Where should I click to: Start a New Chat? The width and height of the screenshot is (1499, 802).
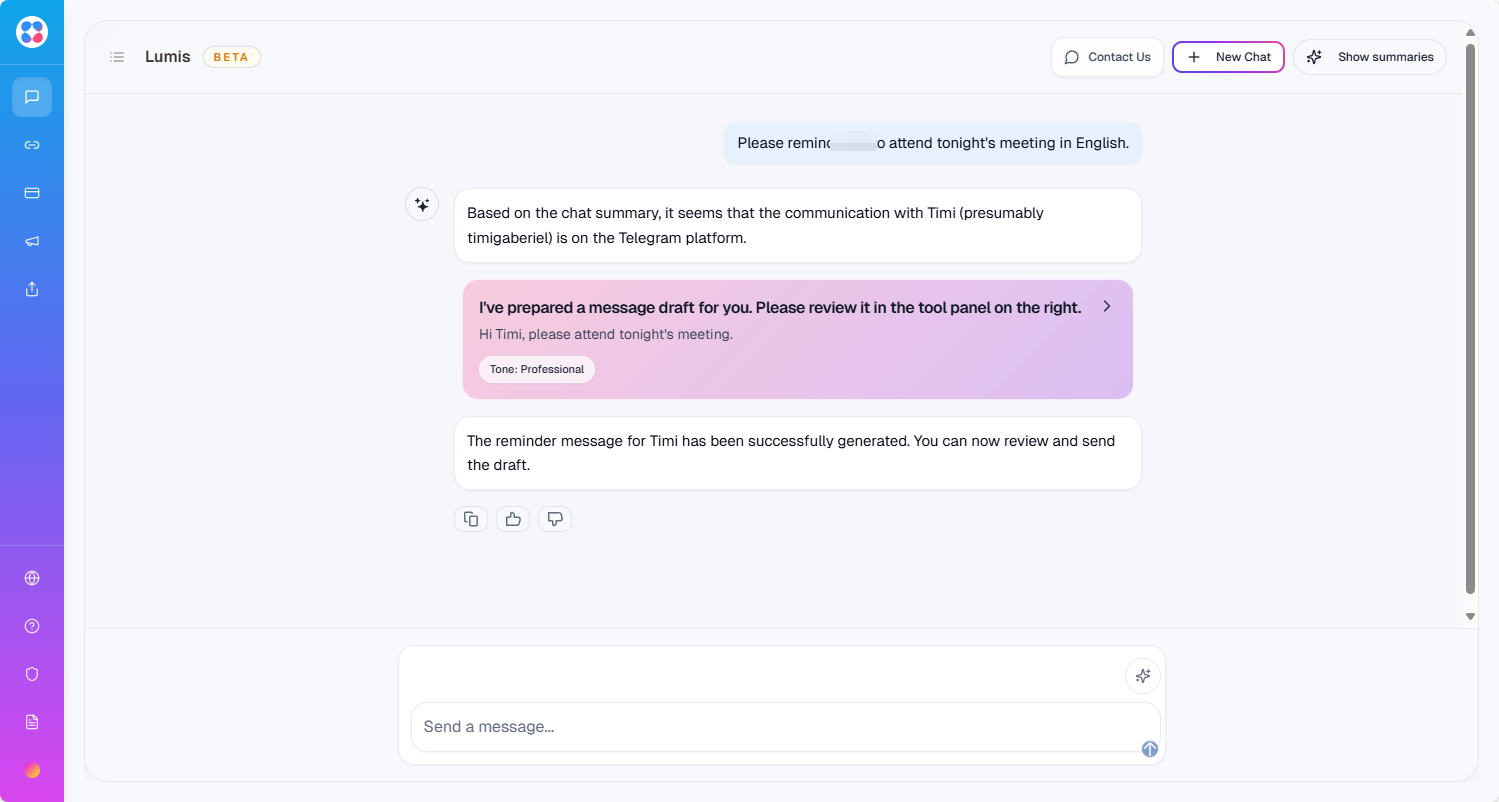point(1228,57)
